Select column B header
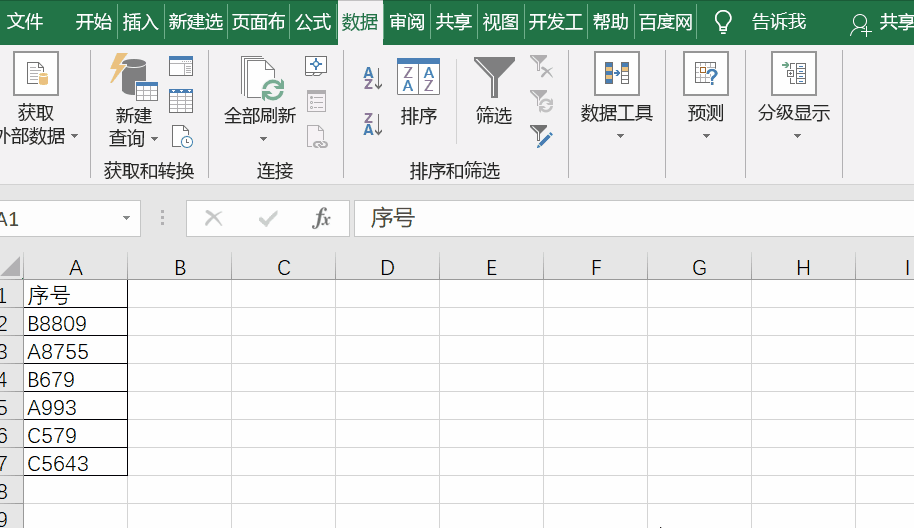 pyautogui.click(x=180, y=267)
